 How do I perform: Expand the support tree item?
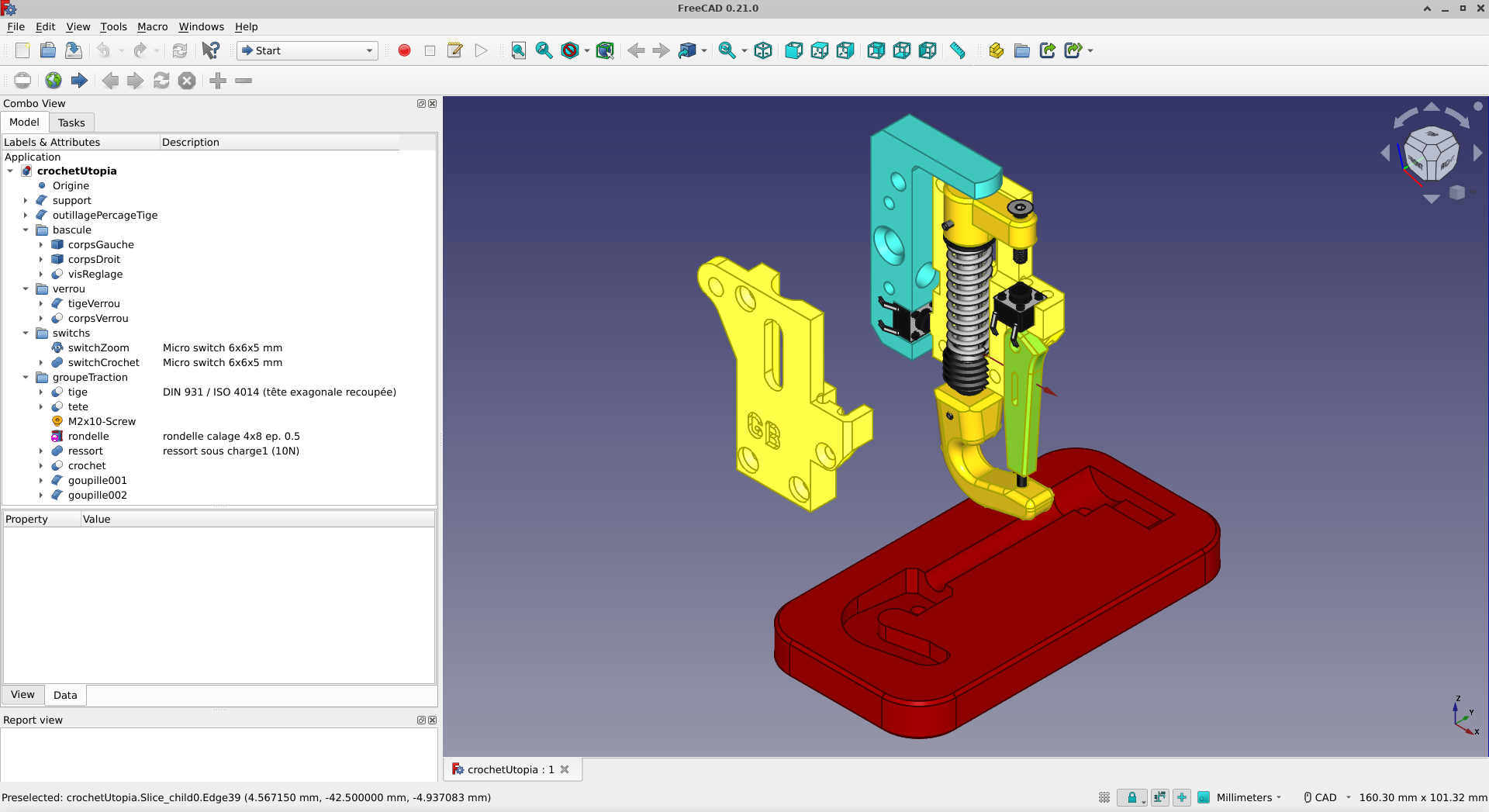[26, 201]
